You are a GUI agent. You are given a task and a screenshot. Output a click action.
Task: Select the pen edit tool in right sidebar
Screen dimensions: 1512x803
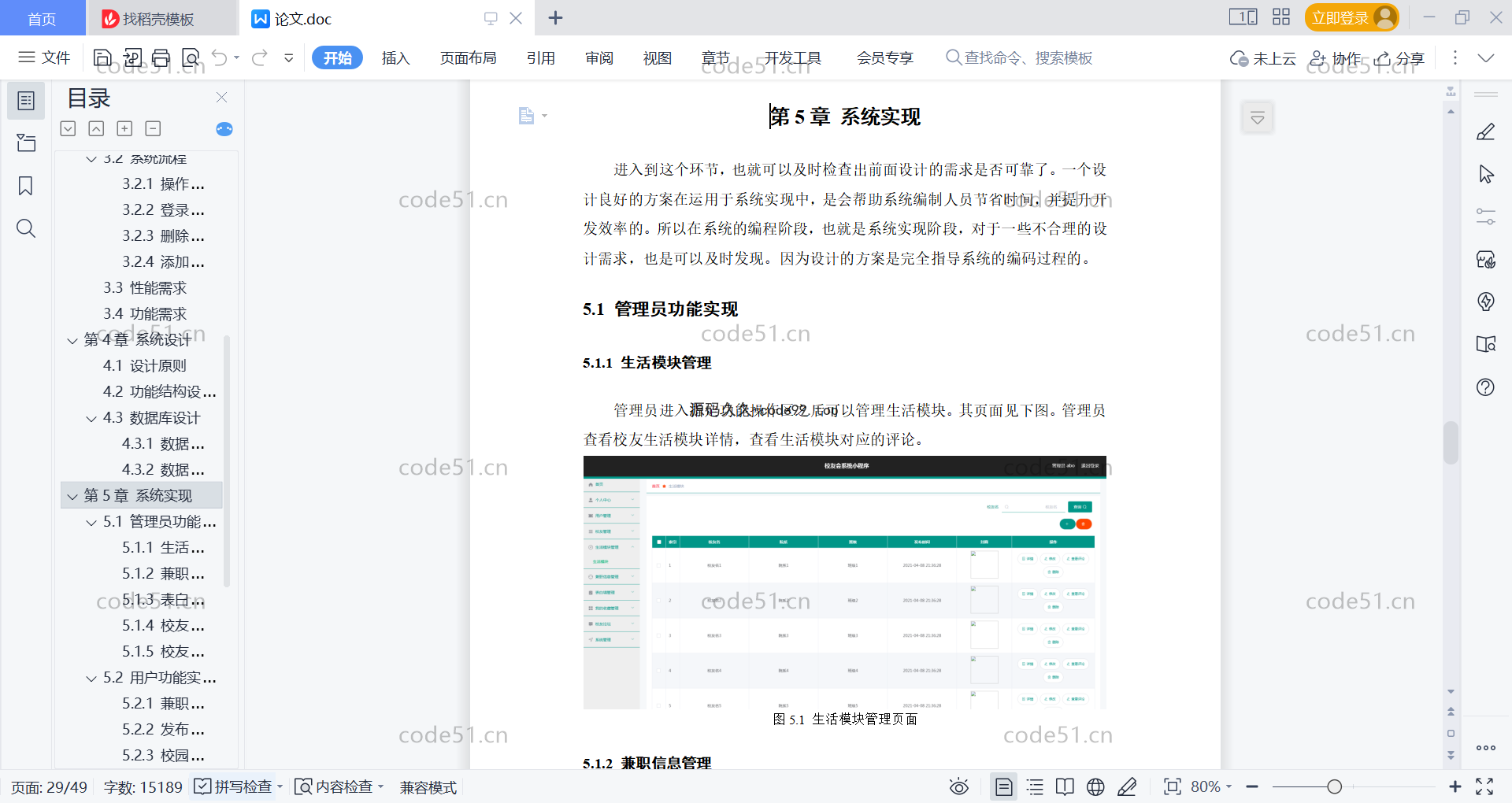[x=1486, y=131]
